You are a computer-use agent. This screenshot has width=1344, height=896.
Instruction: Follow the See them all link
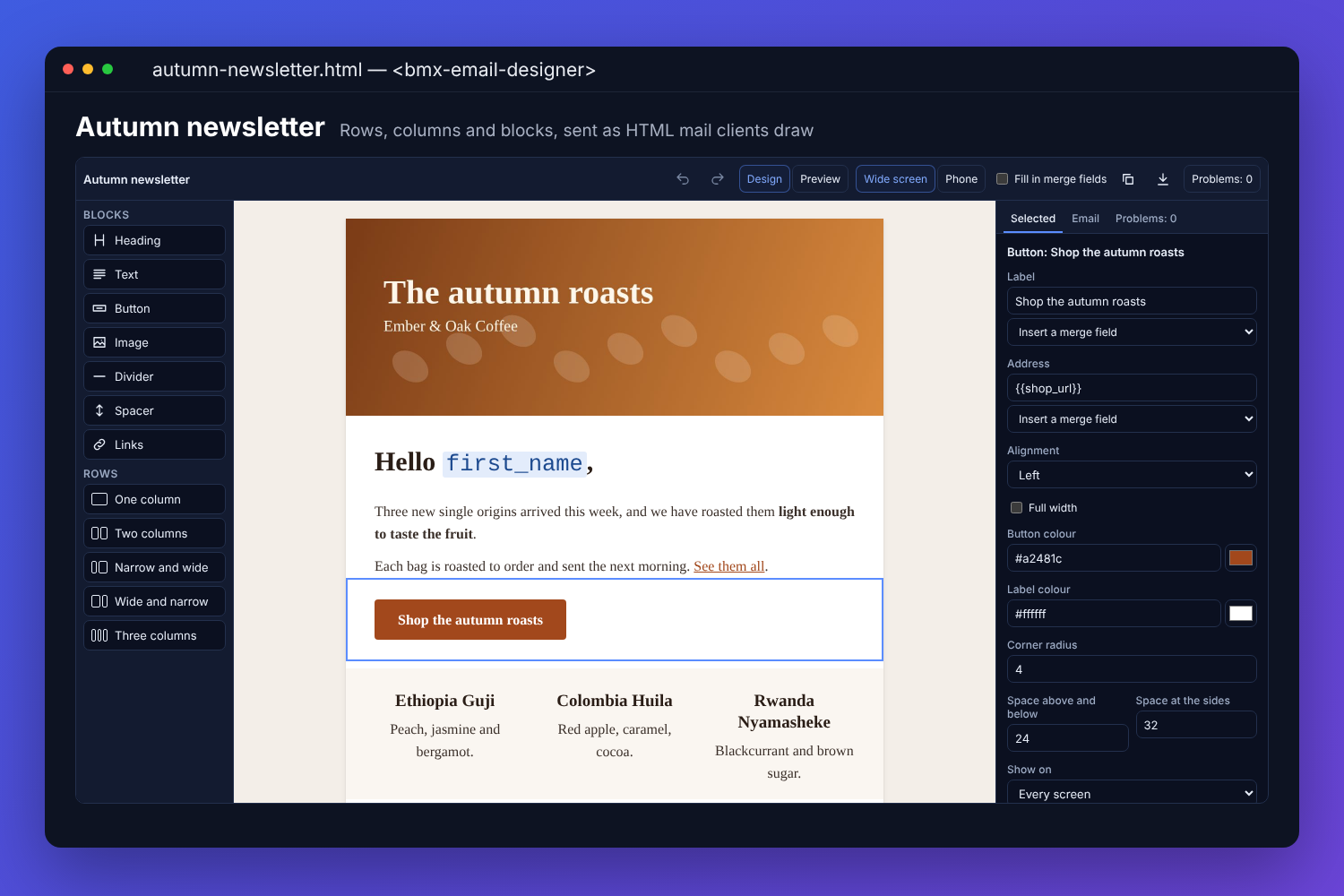pos(729,566)
